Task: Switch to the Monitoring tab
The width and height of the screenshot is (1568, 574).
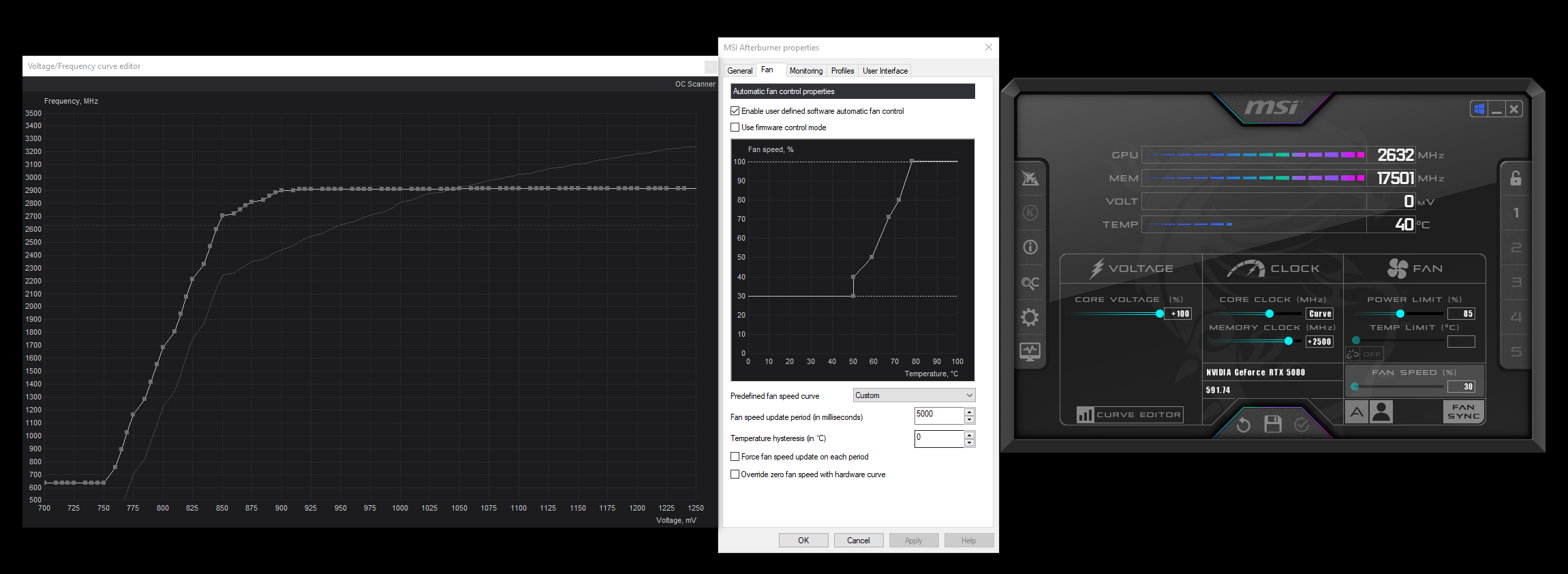Action: pos(805,71)
